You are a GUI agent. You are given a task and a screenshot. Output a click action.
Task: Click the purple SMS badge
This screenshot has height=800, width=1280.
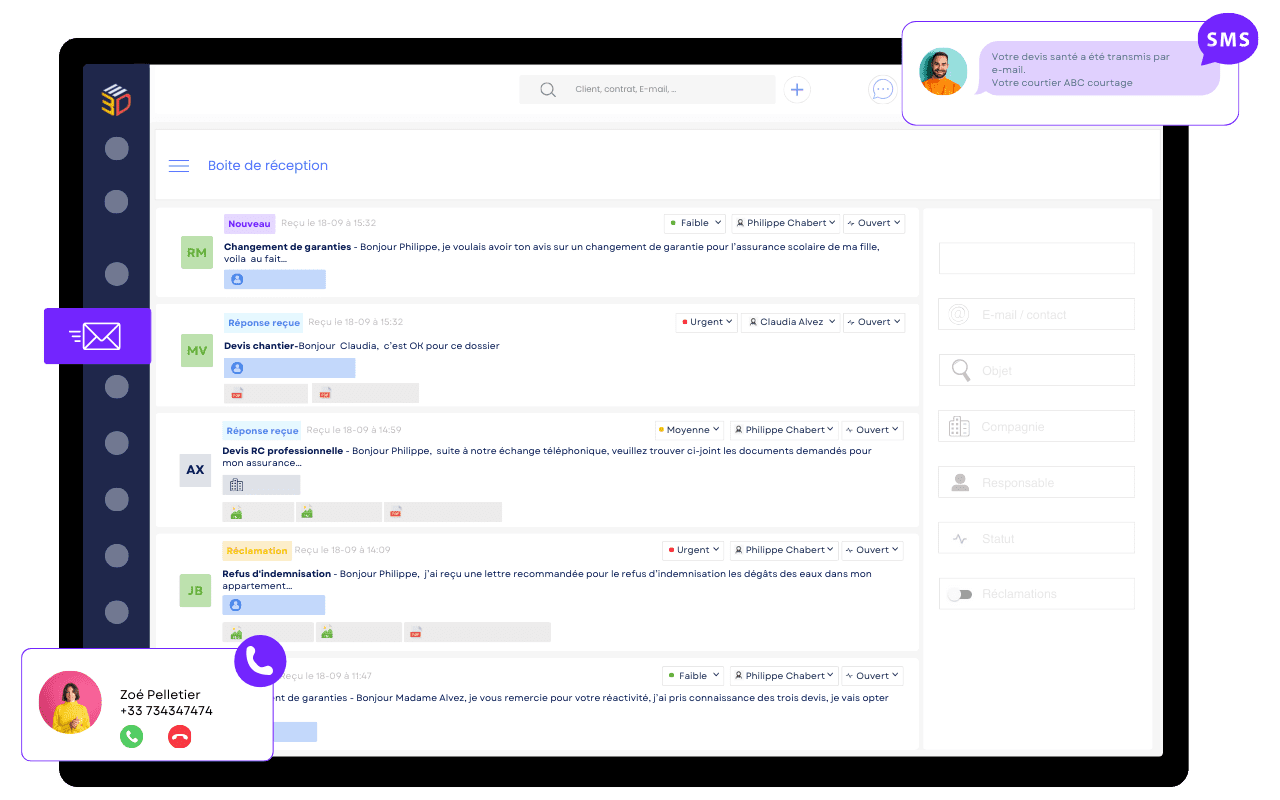(x=1228, y=40)
